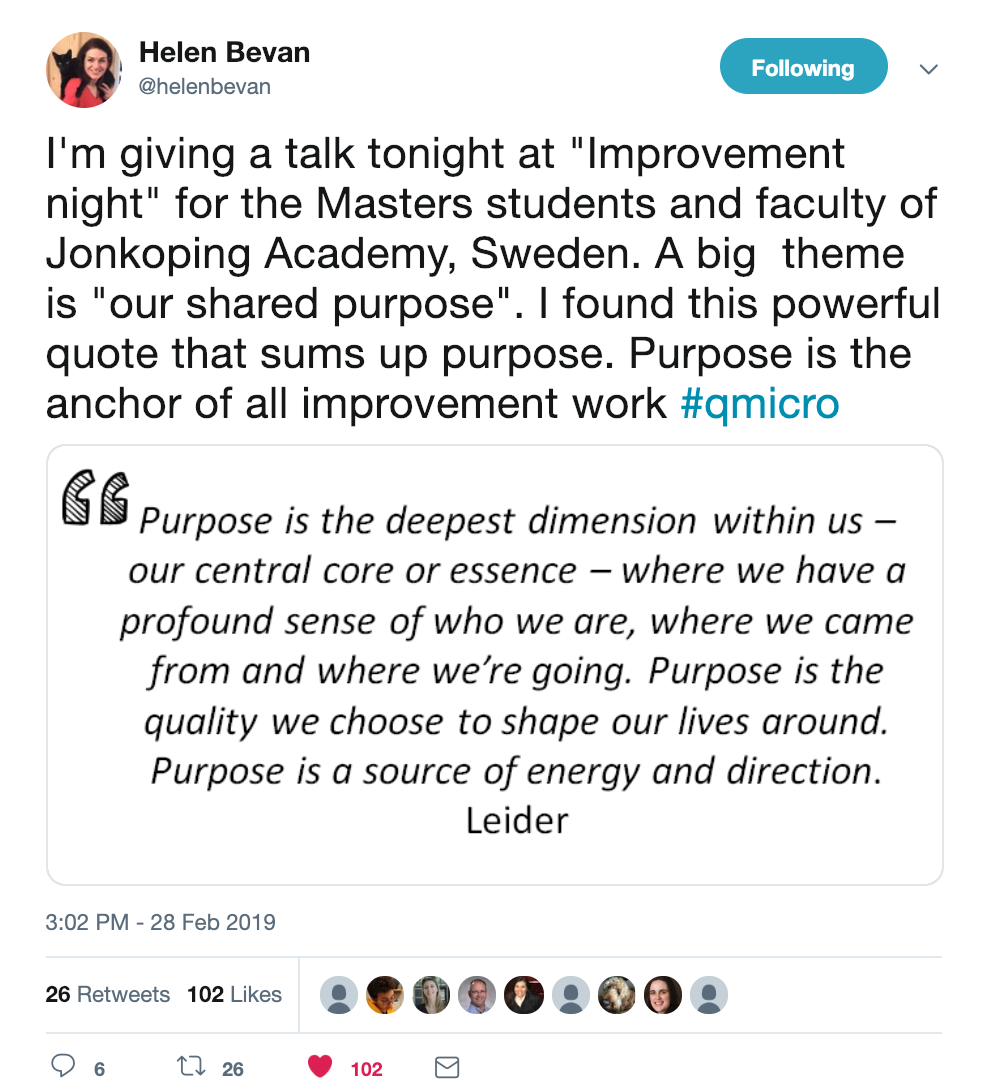Image resolution: width=990 pixels, height=1088 pixels.
Task: View the 102 Likes list
Action: 234,994
